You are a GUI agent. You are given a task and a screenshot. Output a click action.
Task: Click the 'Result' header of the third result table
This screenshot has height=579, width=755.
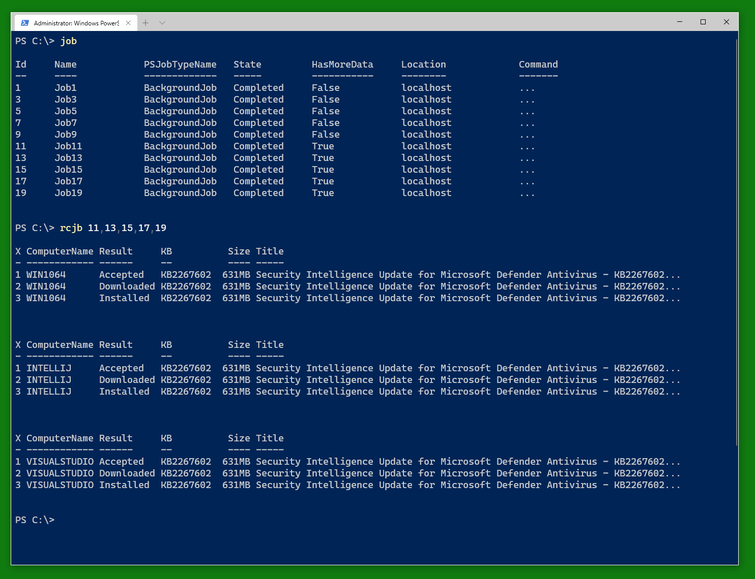pos(116,438)
